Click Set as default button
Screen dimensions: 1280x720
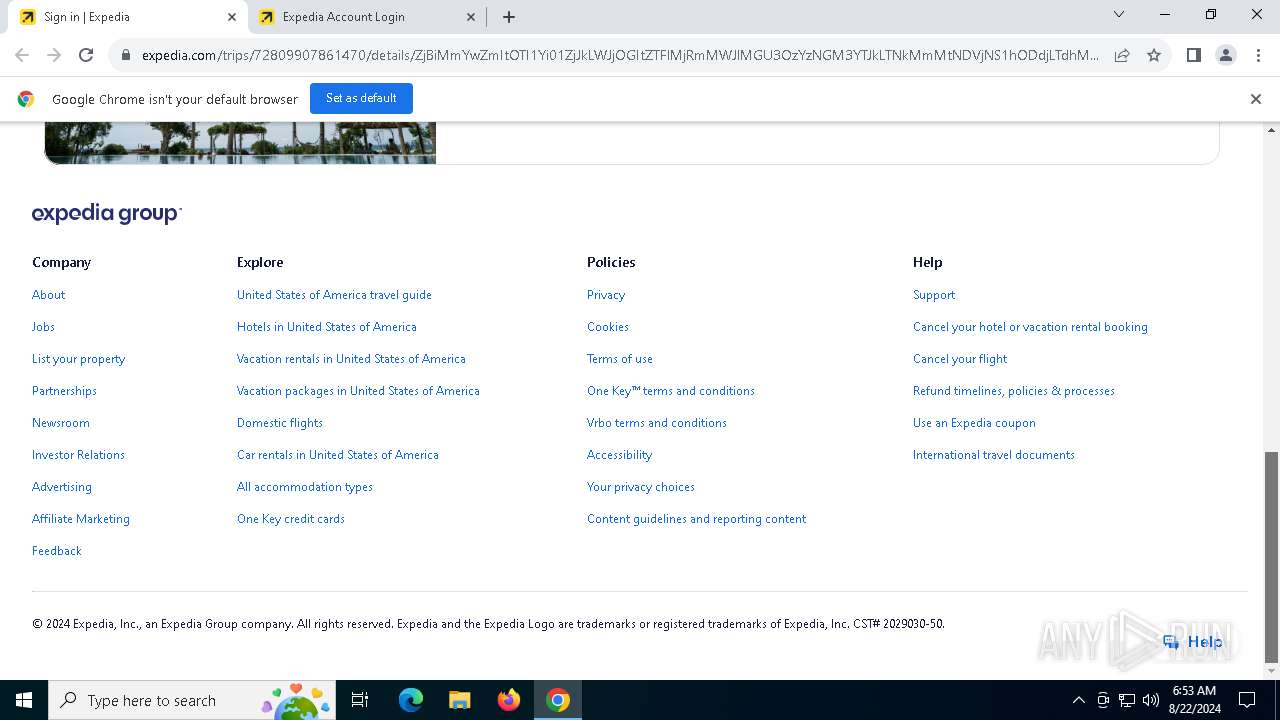click(x=361, y=98)
